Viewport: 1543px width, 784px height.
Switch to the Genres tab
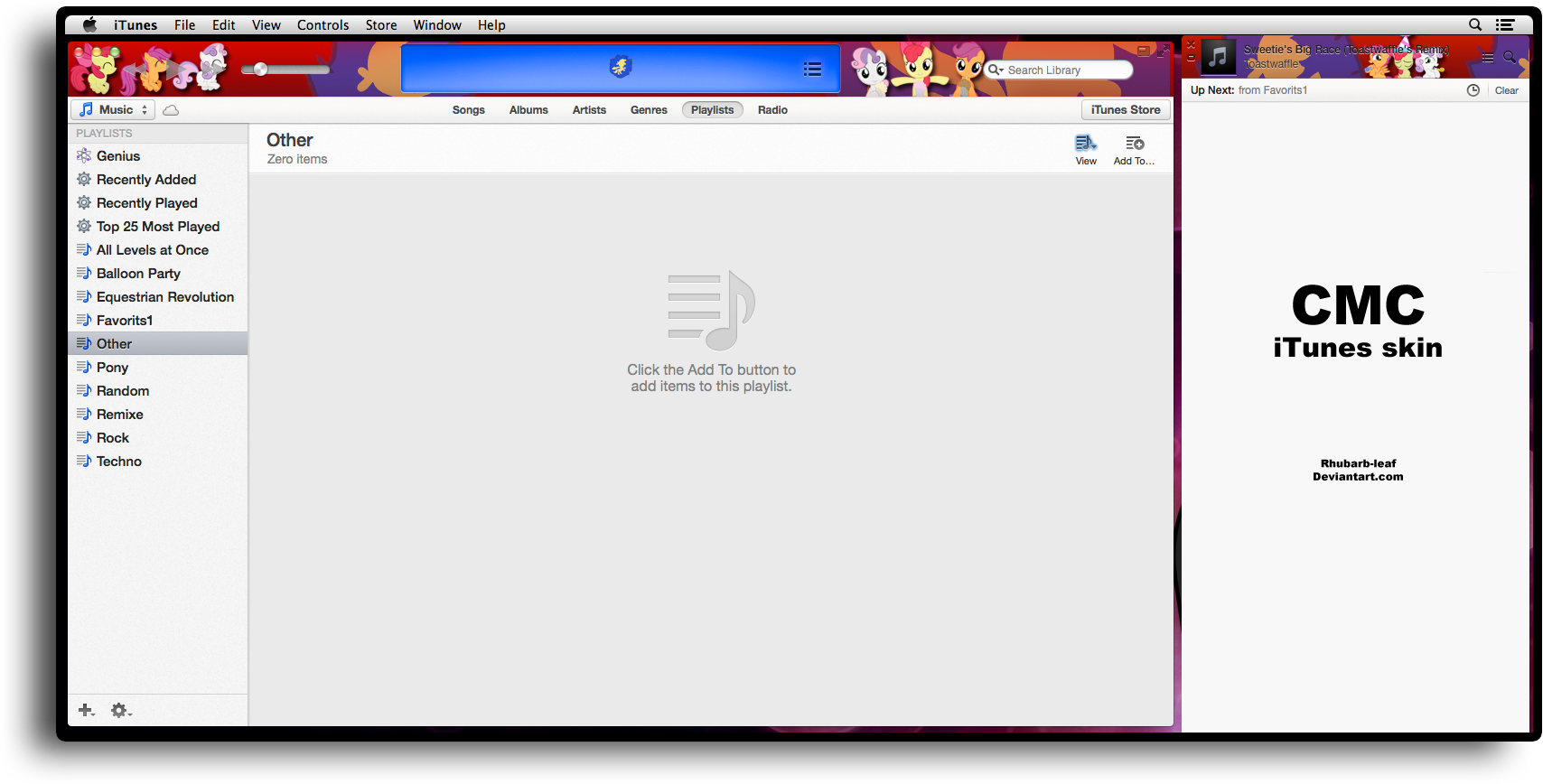coord(649,110)
